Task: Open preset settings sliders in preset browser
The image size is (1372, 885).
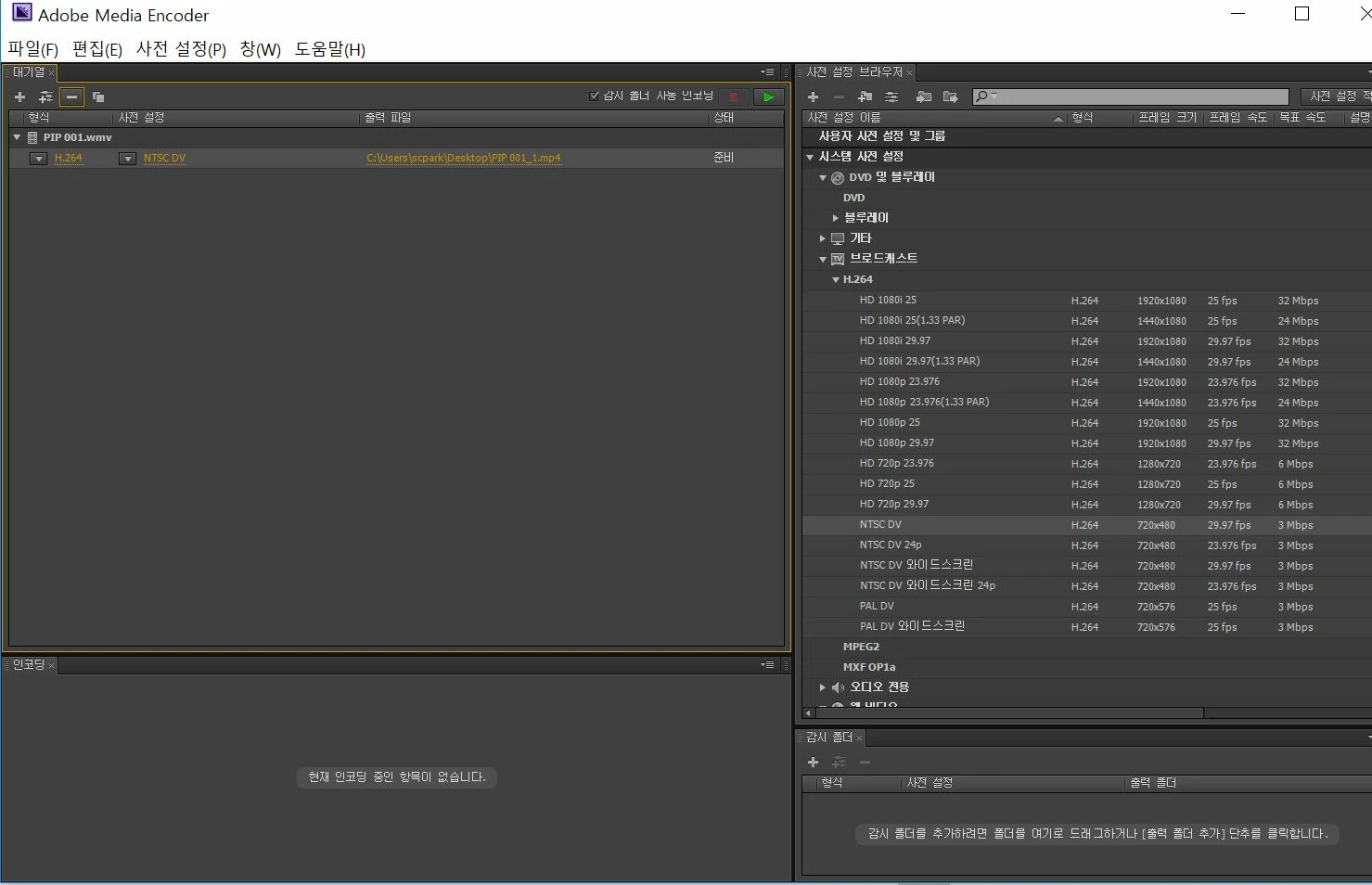Action: tap(891, 96)
